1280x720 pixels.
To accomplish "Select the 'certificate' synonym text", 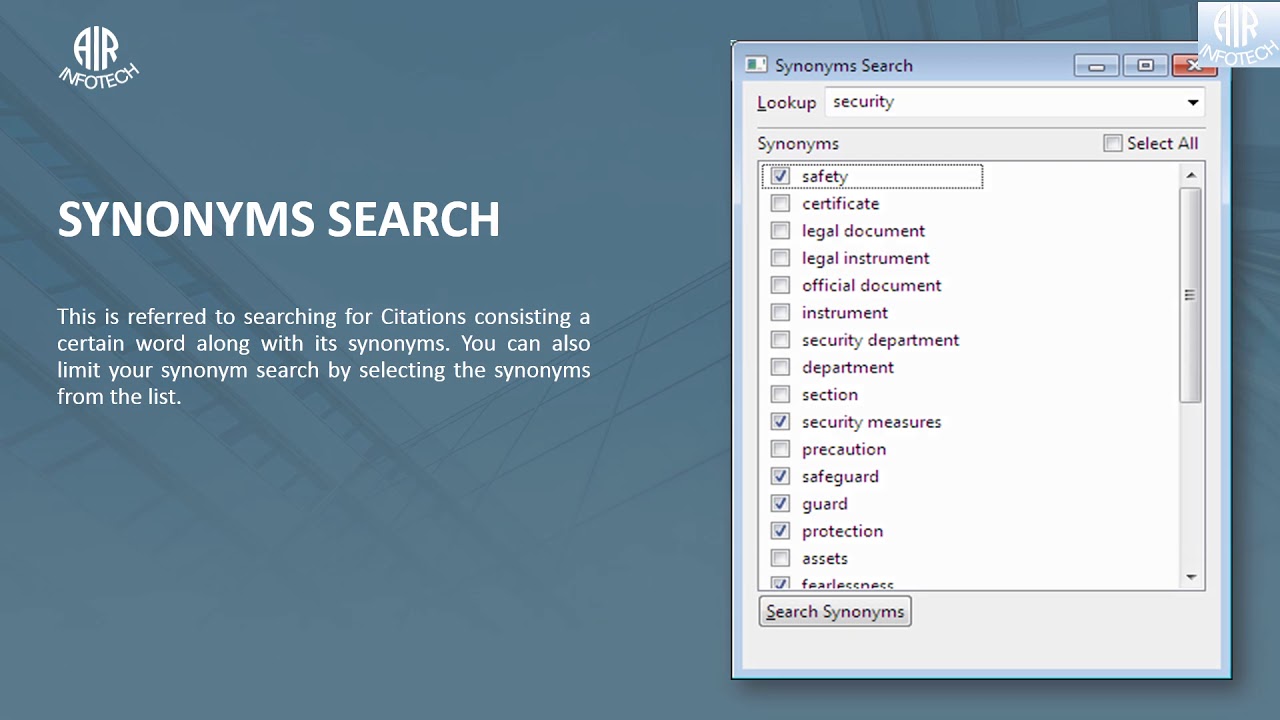I will [840, 203].
